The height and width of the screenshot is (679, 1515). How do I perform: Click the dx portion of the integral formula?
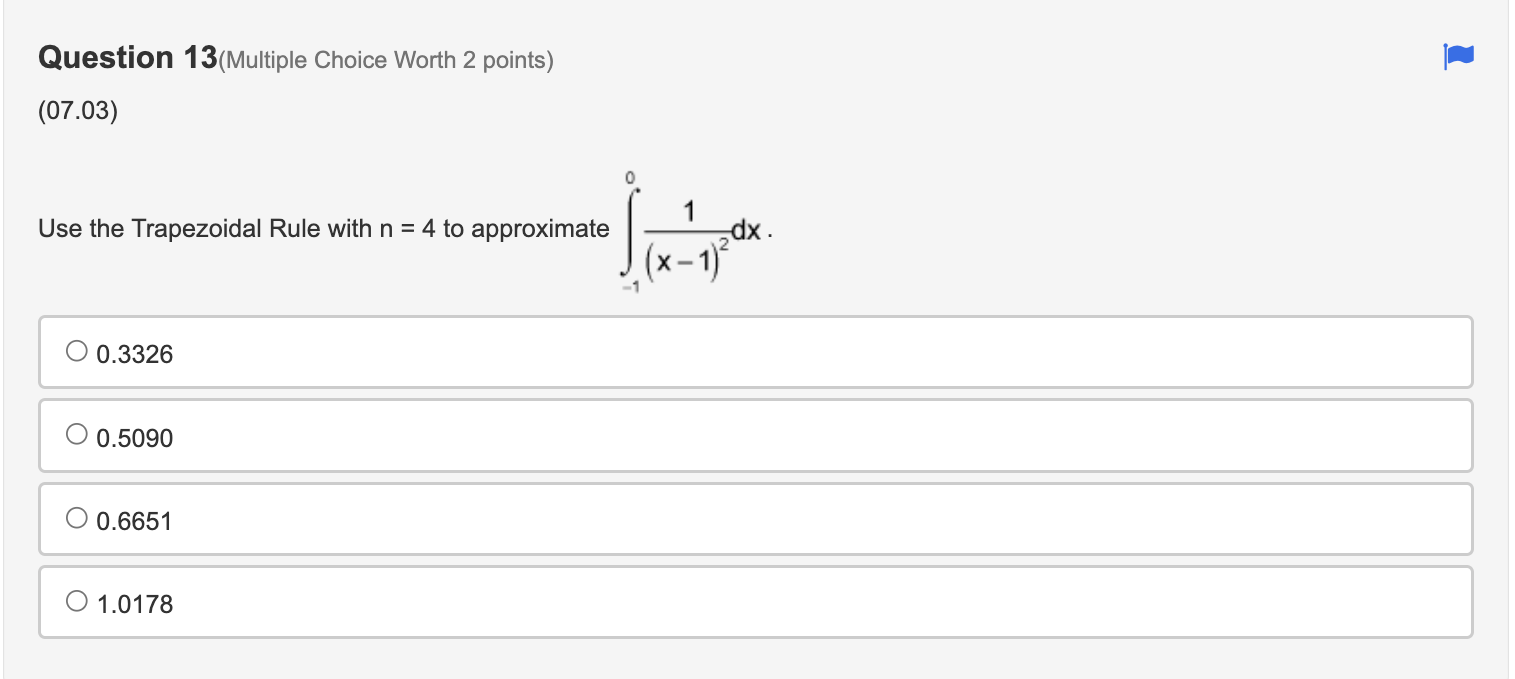tap(752, 228)
